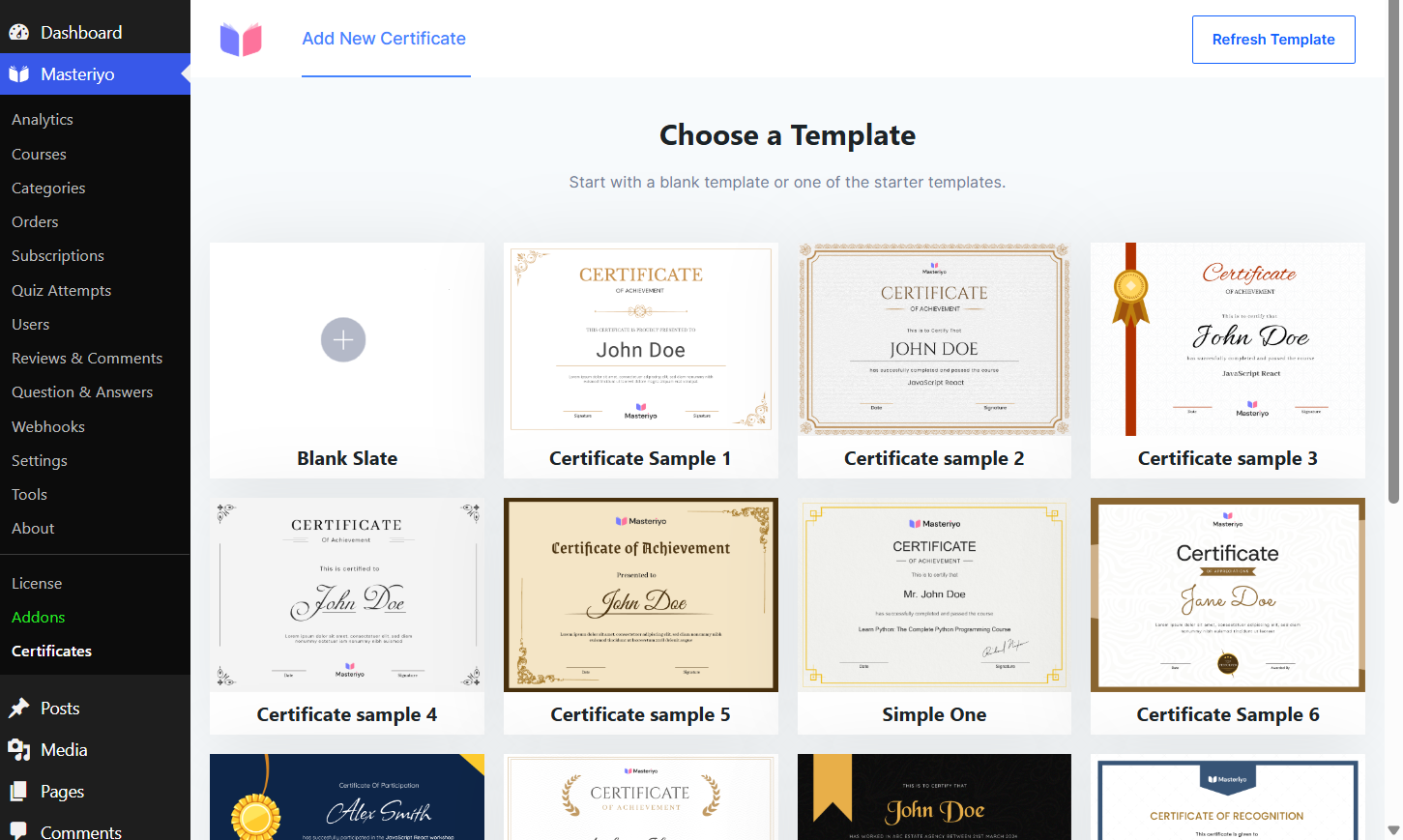Open Tools in sidebar
This screenshot has height=840, width=1403.
pos(29,494)
